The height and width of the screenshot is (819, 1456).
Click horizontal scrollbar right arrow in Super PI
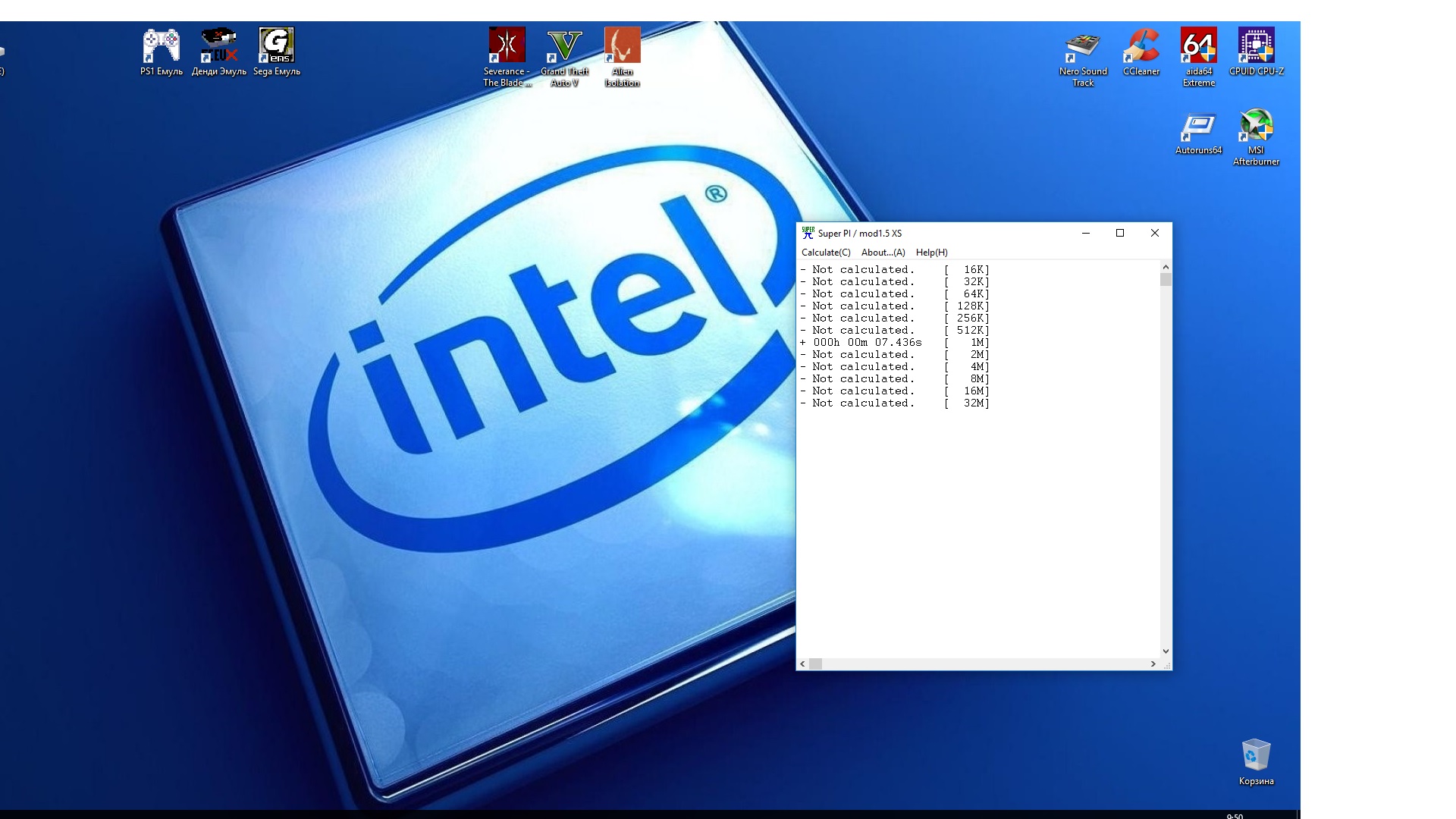[1153, 664]
